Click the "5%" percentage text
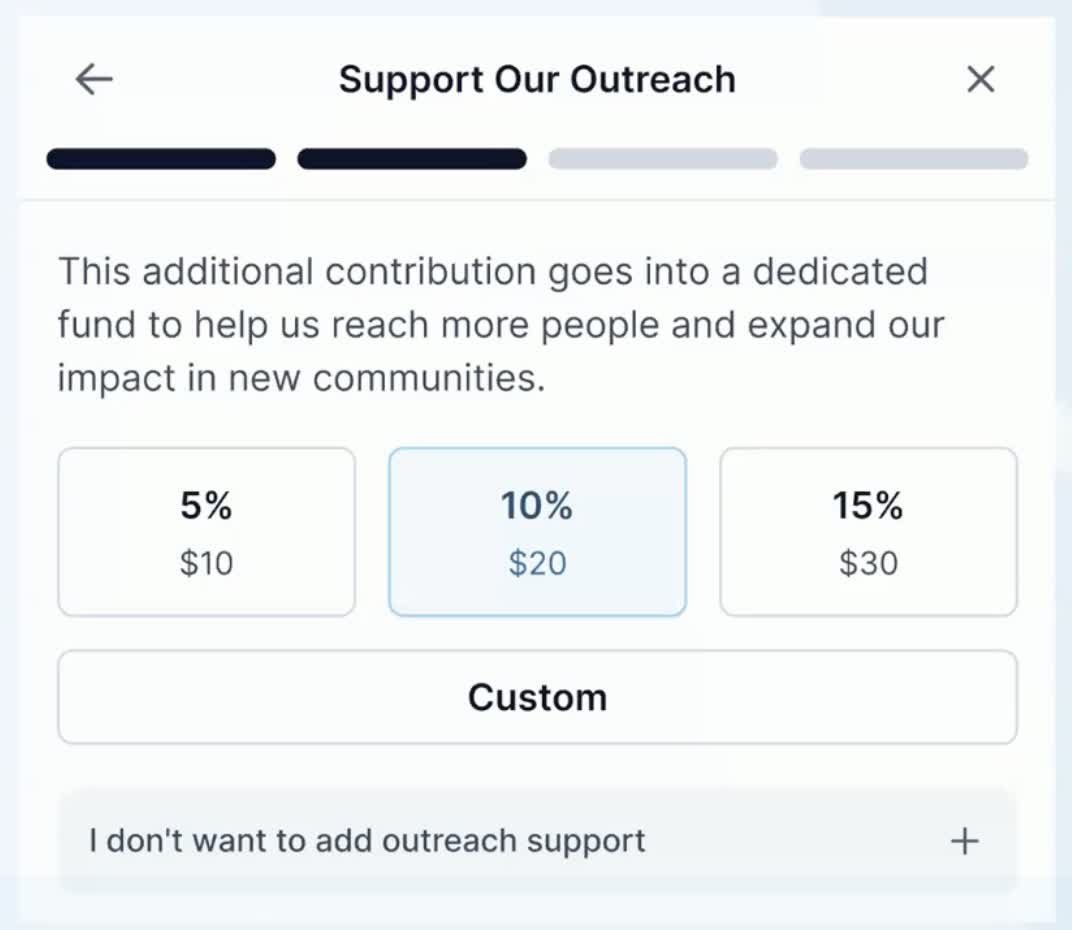1072x930 pixels. [206, 506]
